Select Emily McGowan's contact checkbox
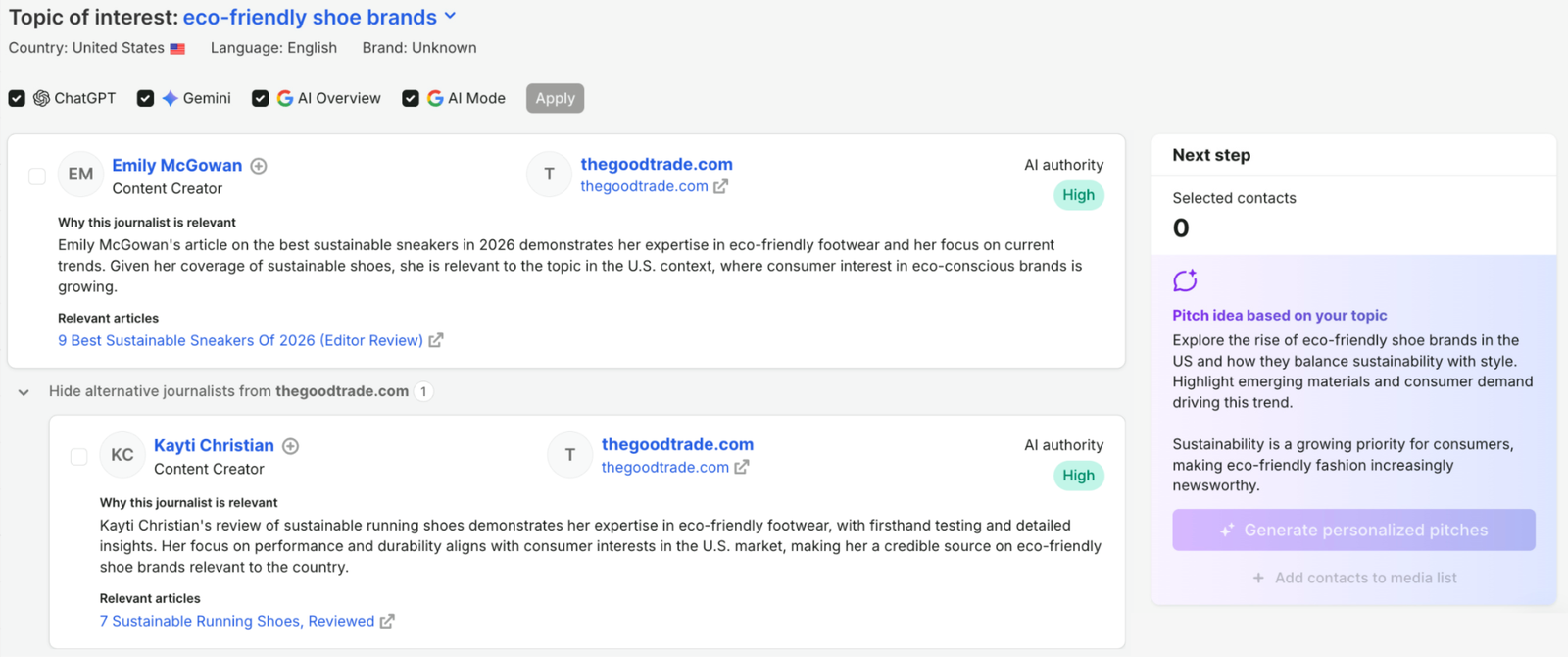Viewport: 1568px width, 657px height. 37,177
